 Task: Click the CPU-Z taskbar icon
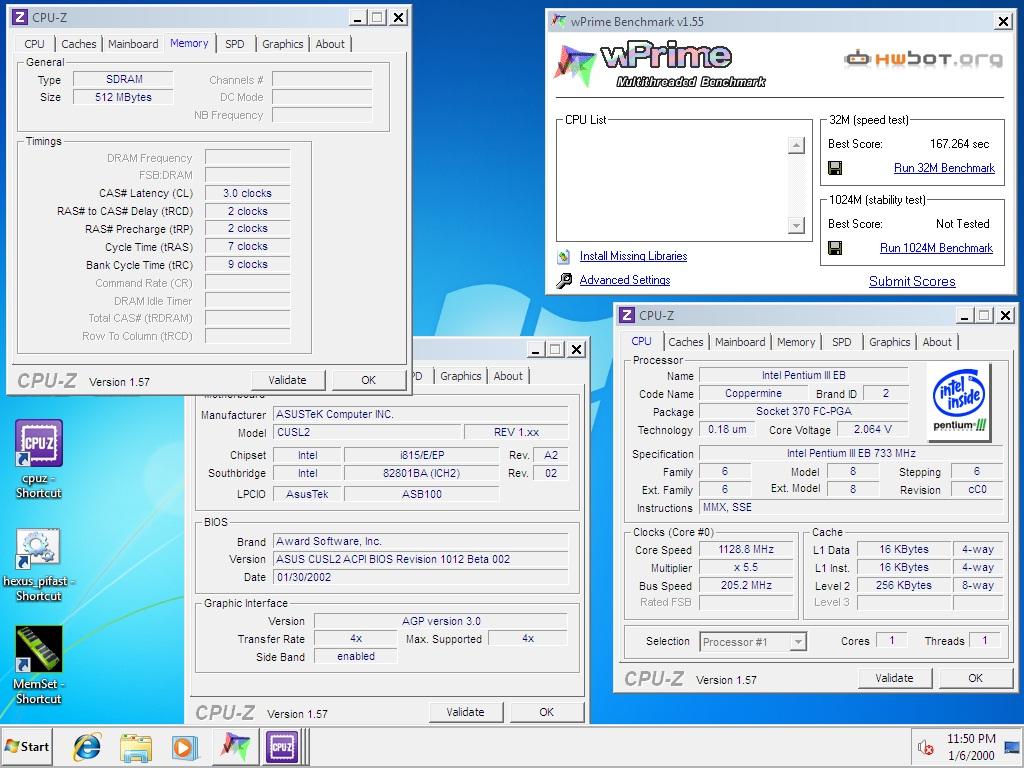point(281,746)
